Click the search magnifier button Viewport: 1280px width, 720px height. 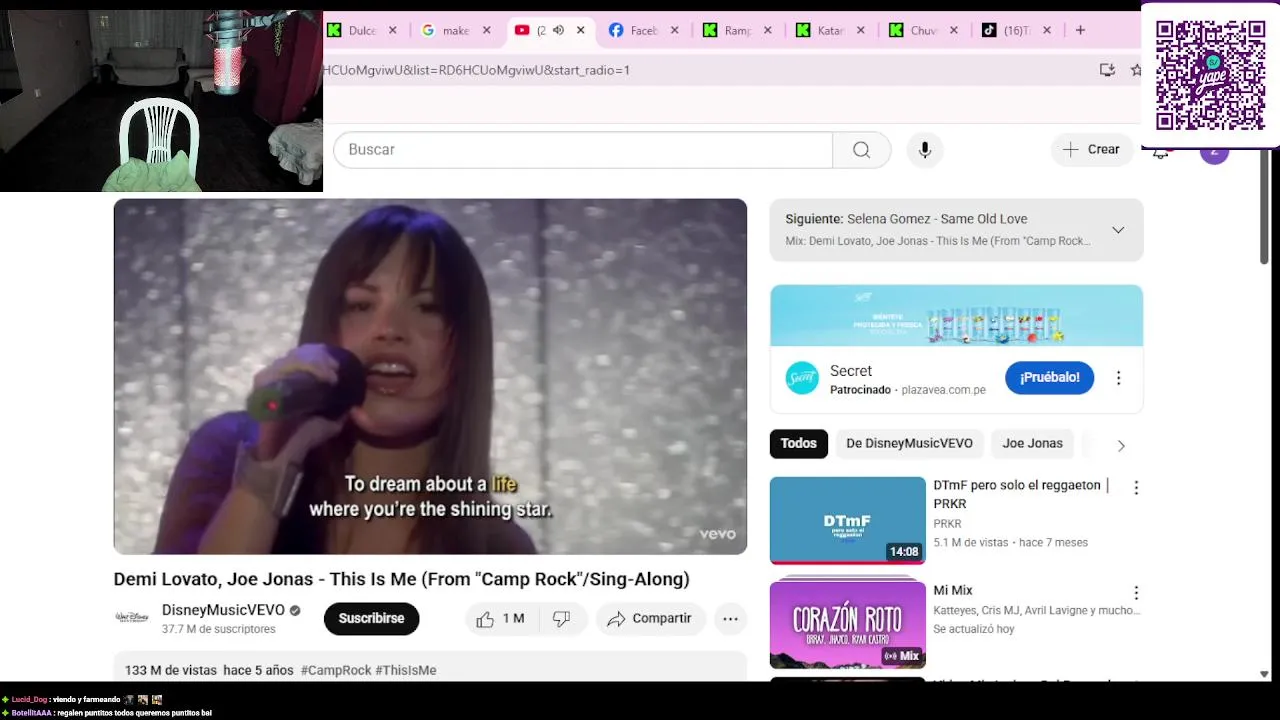(861, 150)
